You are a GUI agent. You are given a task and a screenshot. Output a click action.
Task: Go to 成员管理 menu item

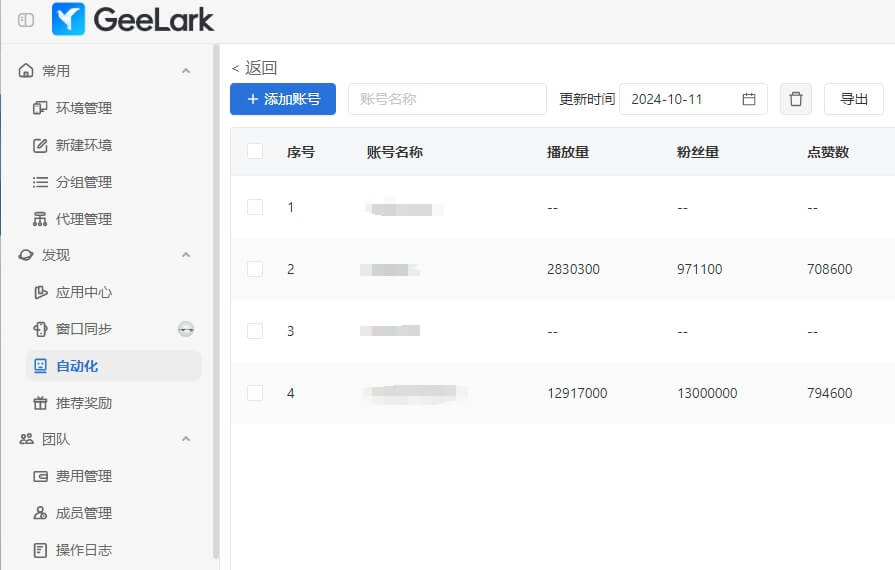coord(83,513)
